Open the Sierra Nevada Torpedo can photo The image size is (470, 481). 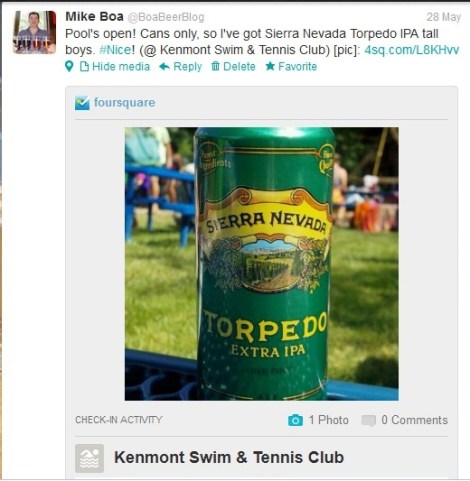pos(262,264)
